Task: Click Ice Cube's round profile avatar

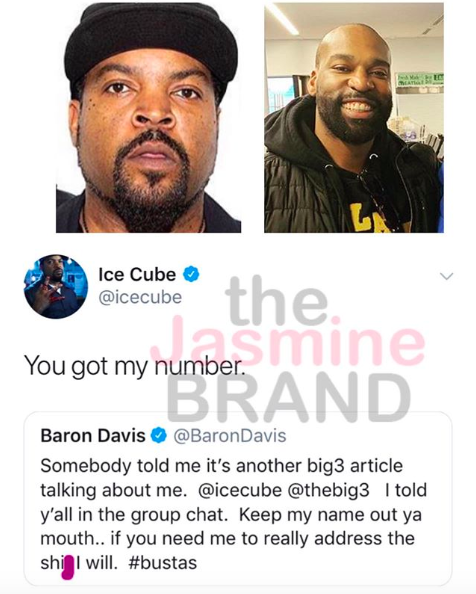Action: pos(56,286)
